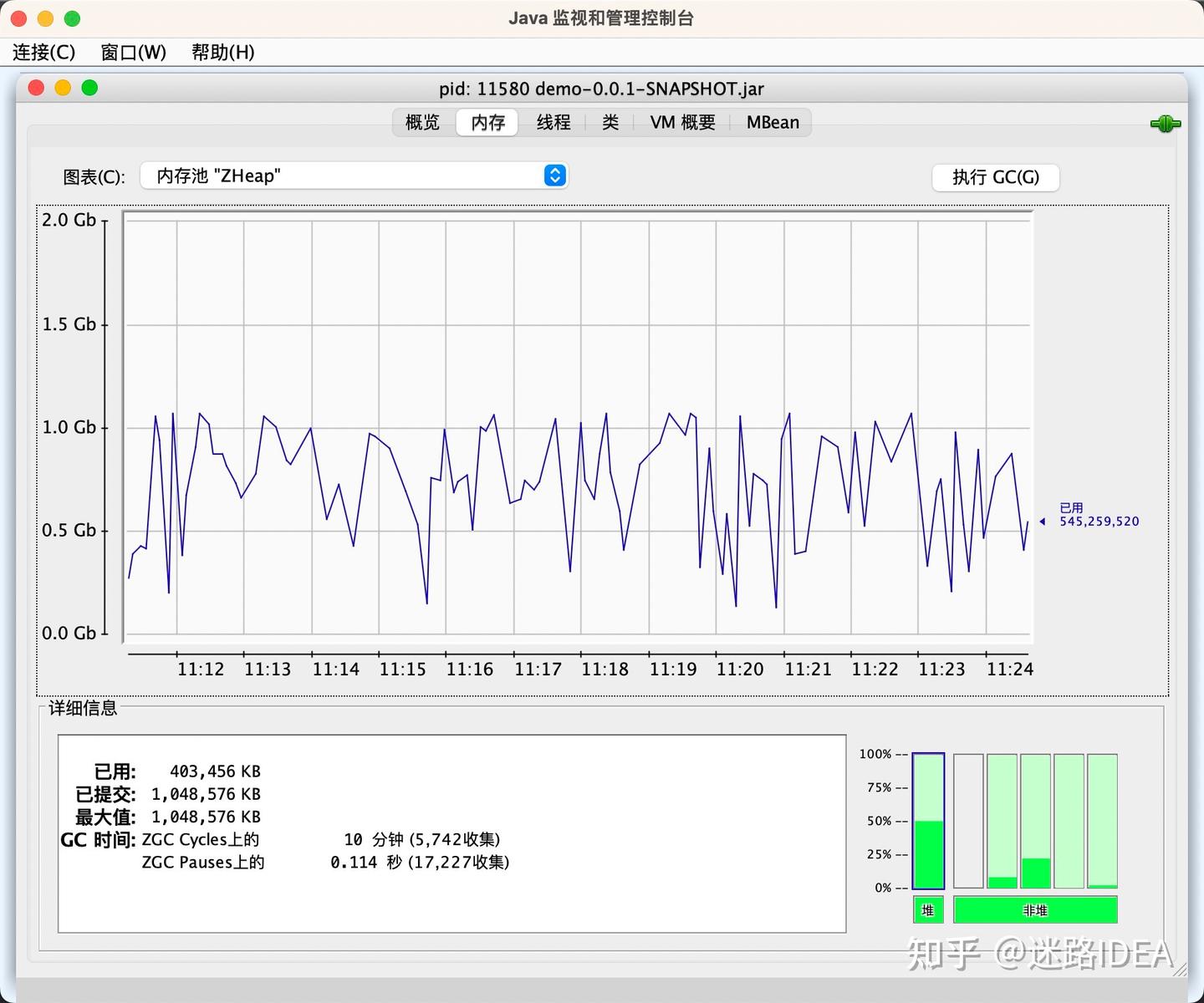Open the 内存池 "ZHeap" chart dropdown
The width and height of the screenshot is (1204, 1003).
pos(354,176)
